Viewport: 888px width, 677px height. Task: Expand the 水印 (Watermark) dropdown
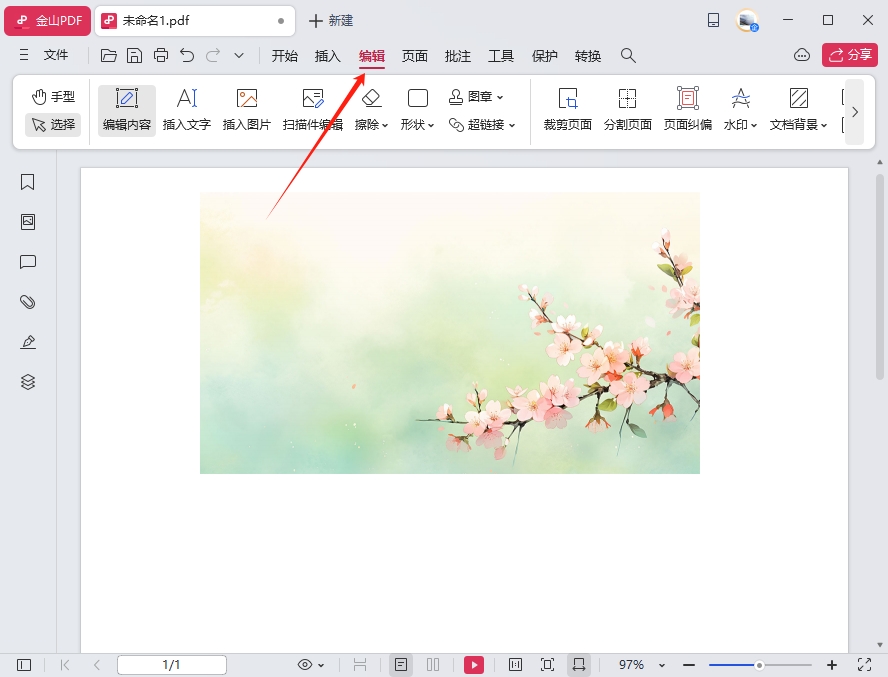pyautogui.click(x=741, y=110)
